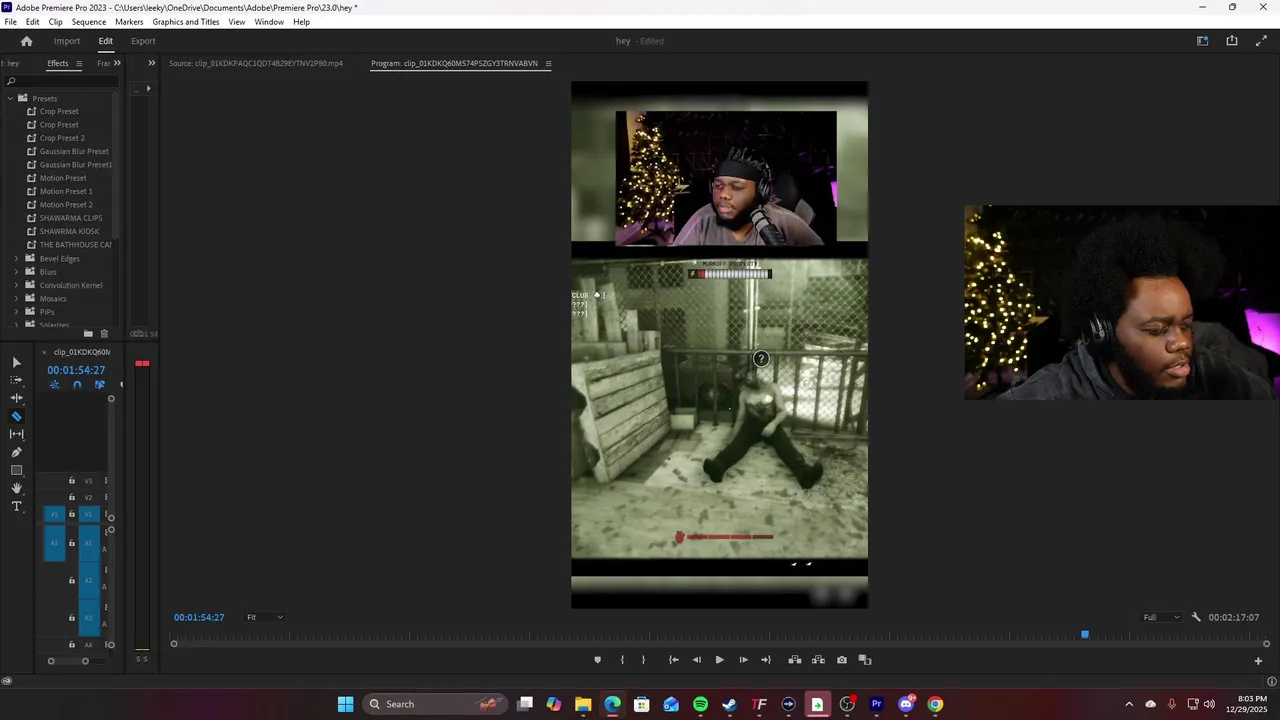
Task: Select the Type tool
Action: 16,506
